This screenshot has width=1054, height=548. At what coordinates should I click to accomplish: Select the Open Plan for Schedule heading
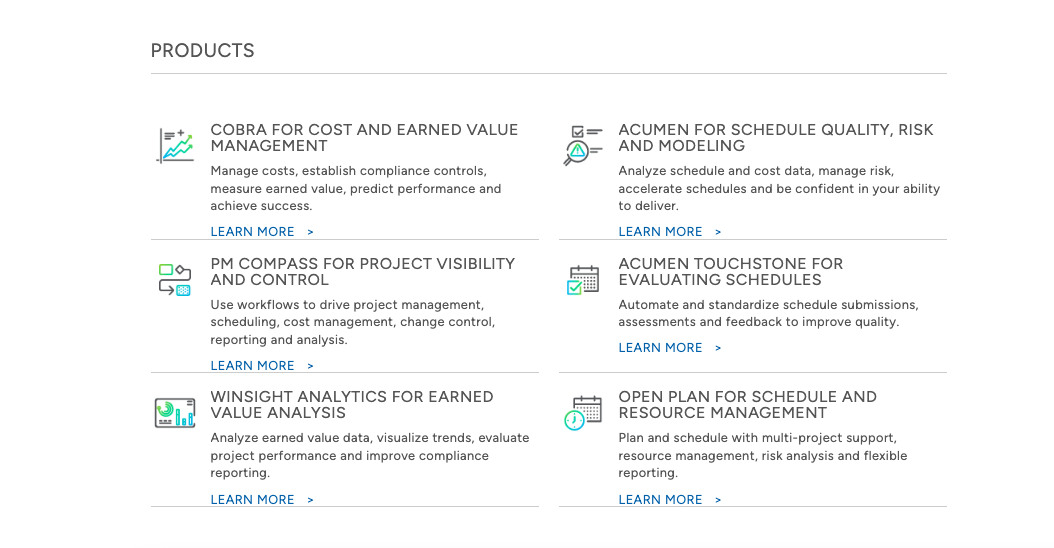tap(747, 405)
